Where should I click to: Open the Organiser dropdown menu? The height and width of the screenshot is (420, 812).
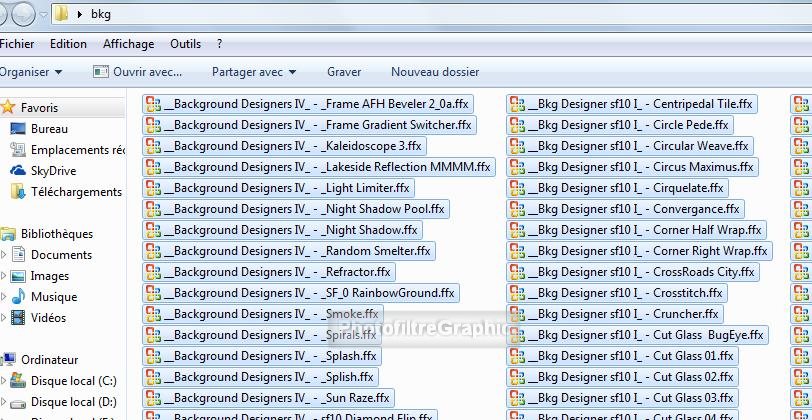pos(31,72)
